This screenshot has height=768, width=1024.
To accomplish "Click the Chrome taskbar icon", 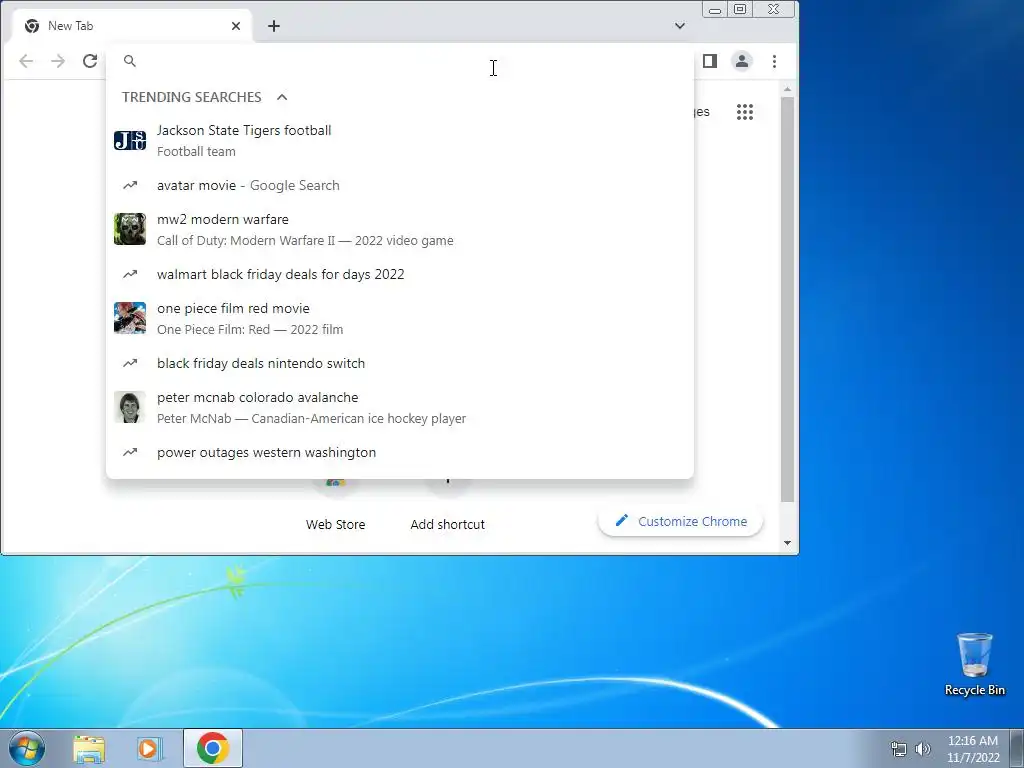I will pos(213,748).
